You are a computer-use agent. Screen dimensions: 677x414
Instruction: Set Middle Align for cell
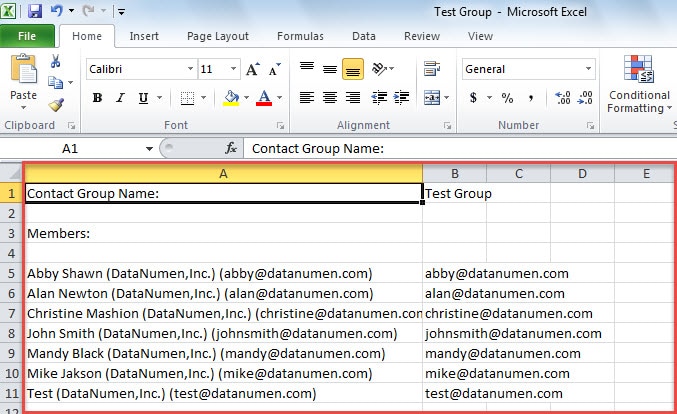(x=330, y=69)
